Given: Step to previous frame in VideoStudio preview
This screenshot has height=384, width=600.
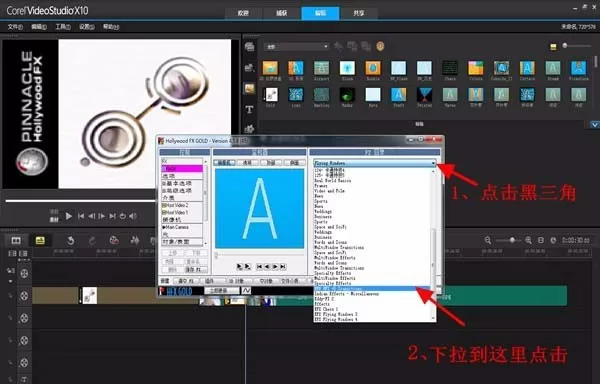Looking at the screenshot, I should [x=91, y=216].
